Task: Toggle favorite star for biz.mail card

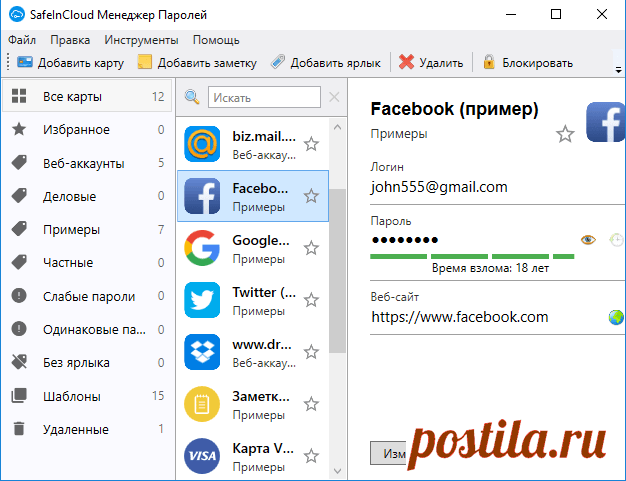Action: (x=311, y=144)
